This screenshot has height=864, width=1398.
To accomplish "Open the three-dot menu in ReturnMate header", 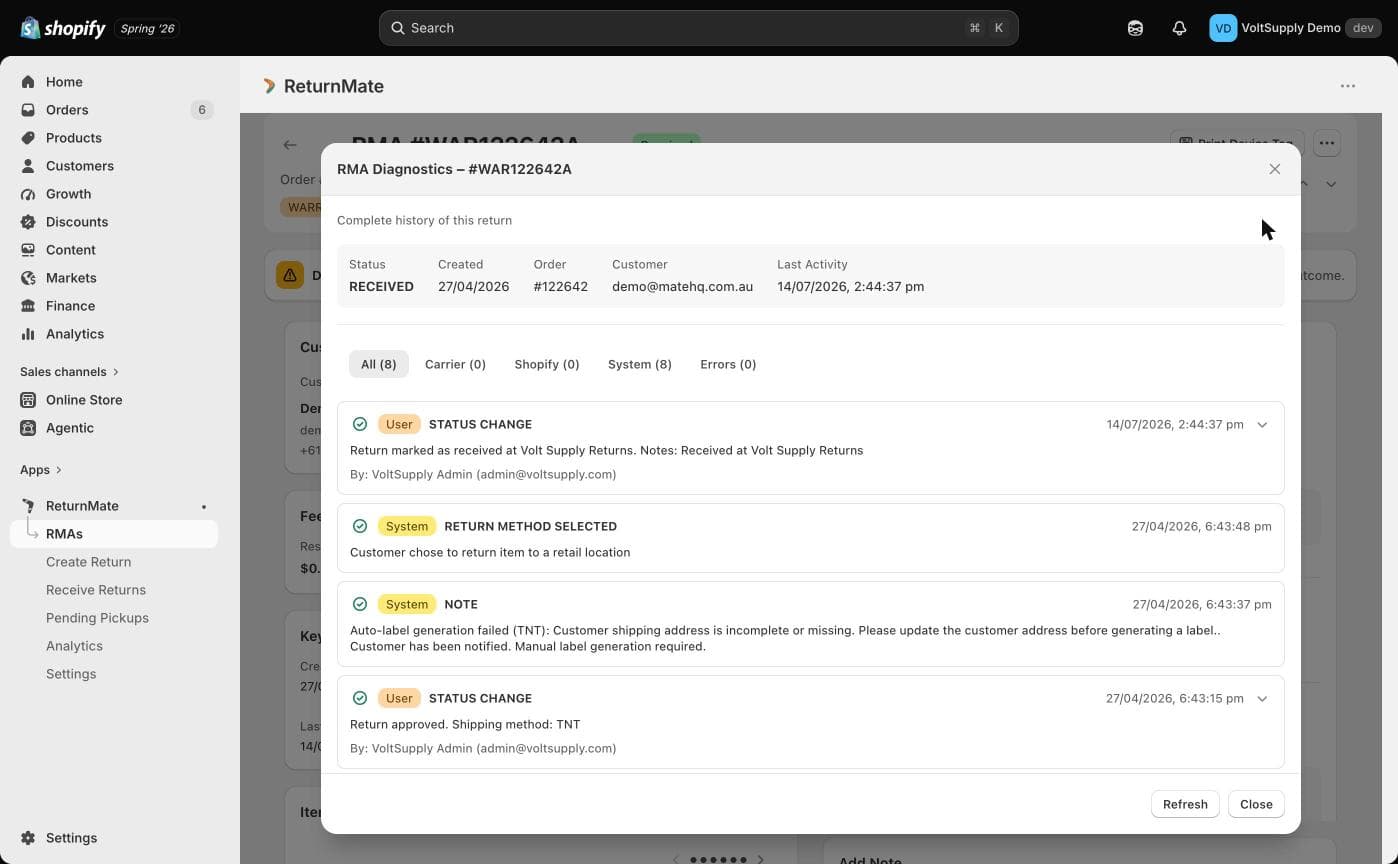I will click(1348, 86).
